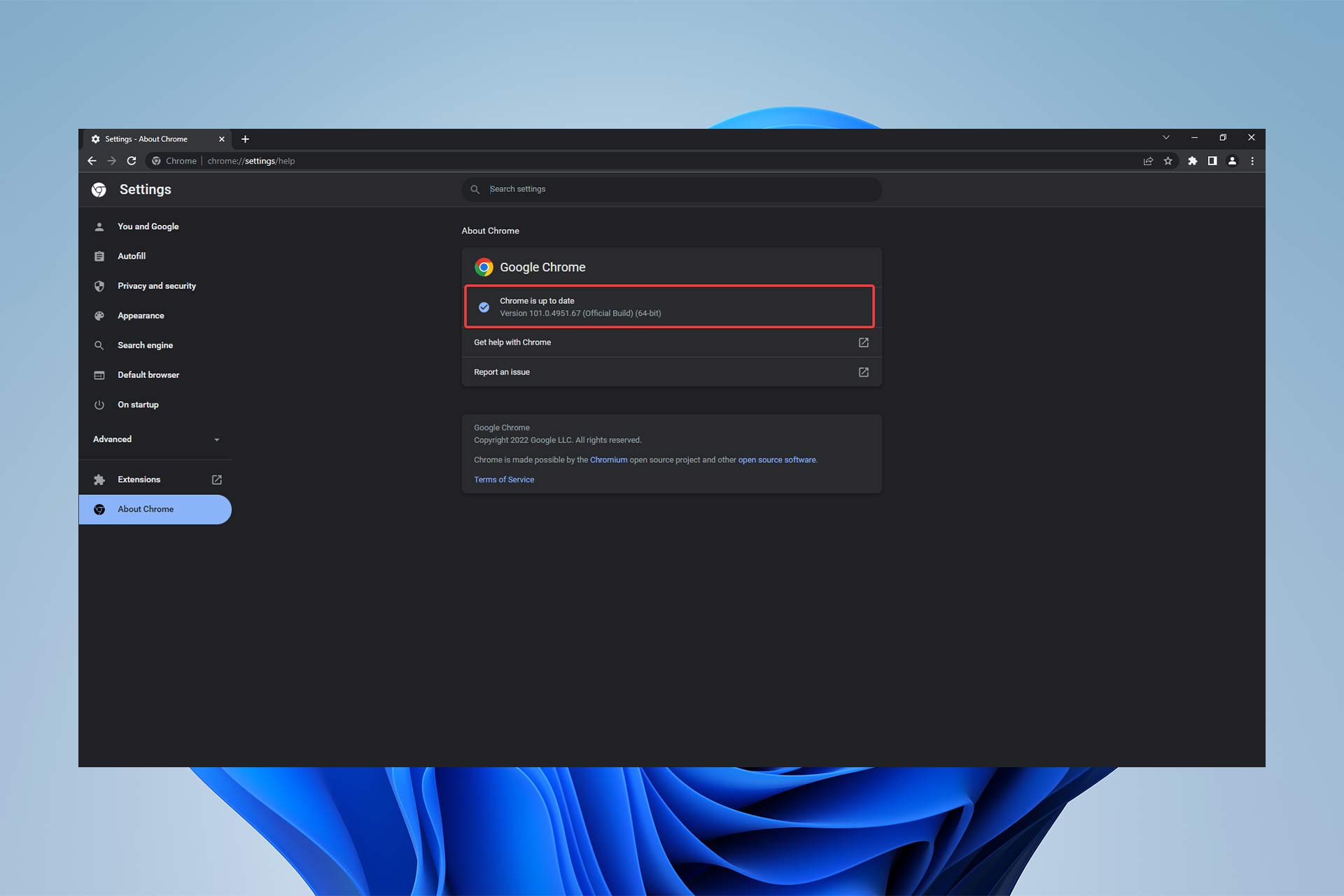Click the forward navigation arrow
The image size is (1344, 896).
[111, 161]
